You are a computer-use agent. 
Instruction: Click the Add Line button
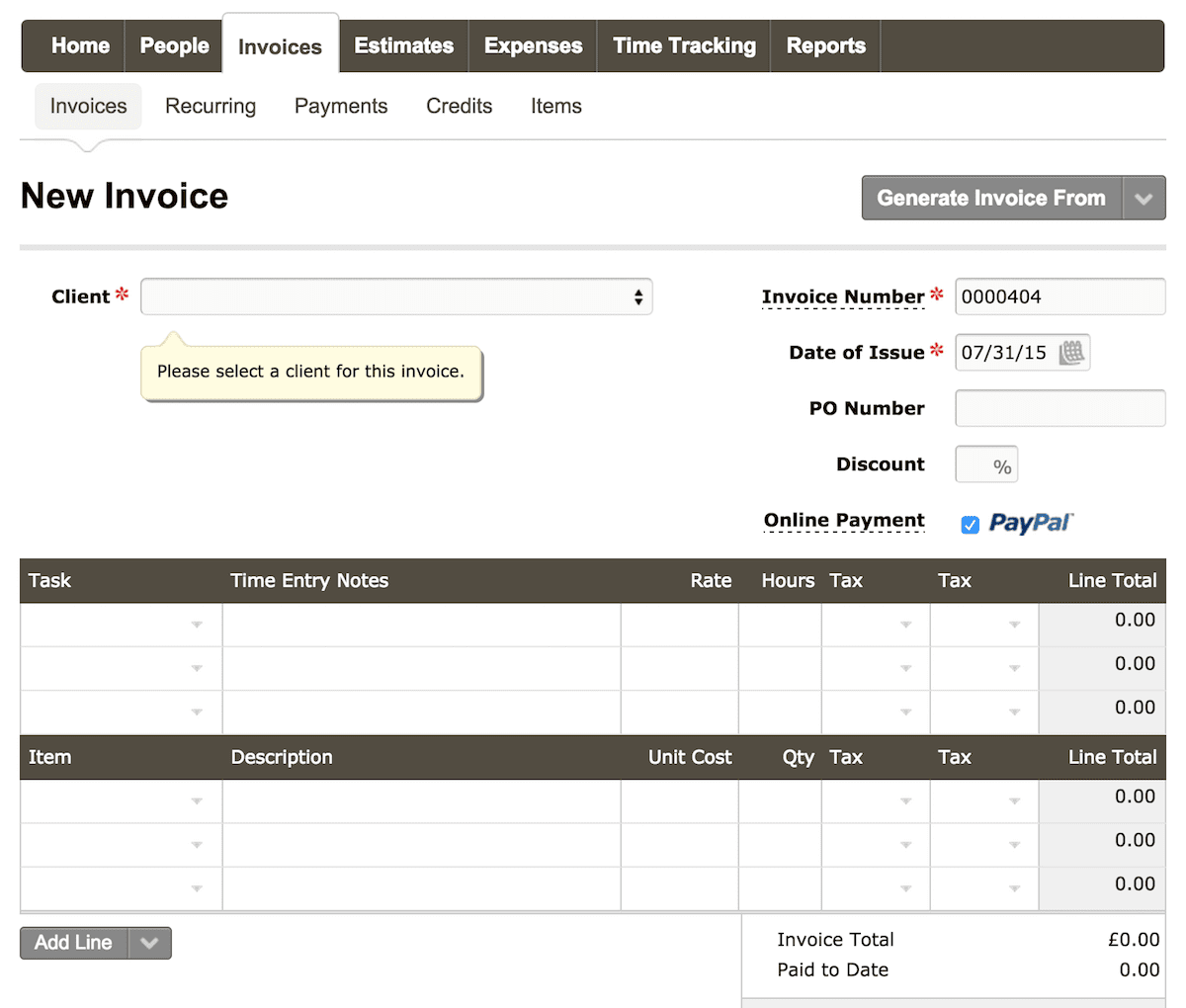(73, 943)
